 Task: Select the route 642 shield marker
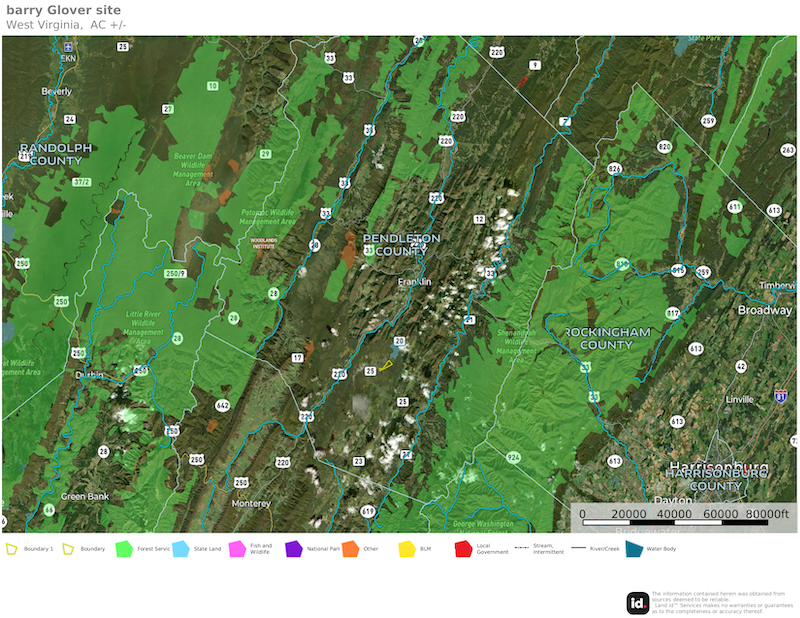[x=222, y=405]
